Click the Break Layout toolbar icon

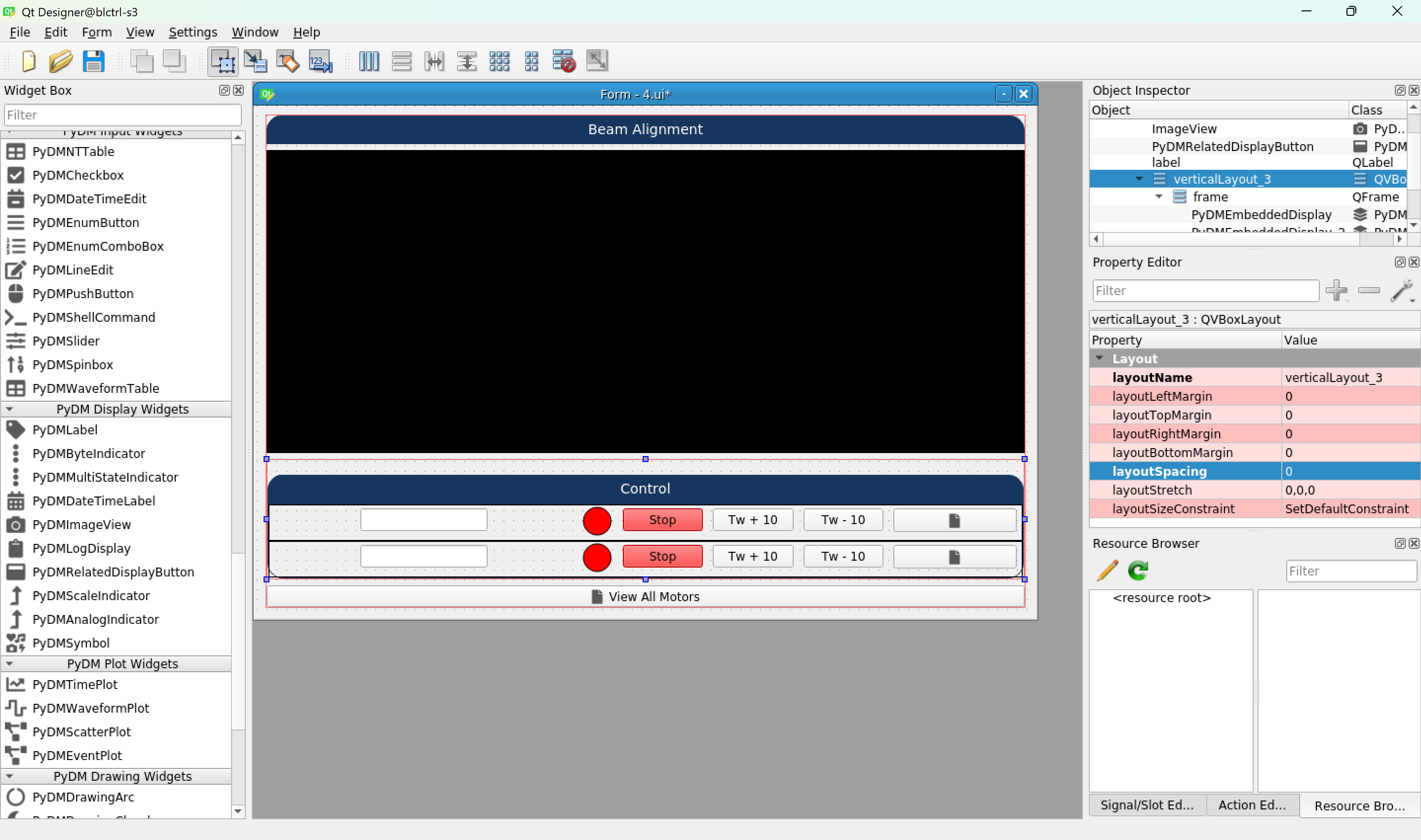[564, 61]
